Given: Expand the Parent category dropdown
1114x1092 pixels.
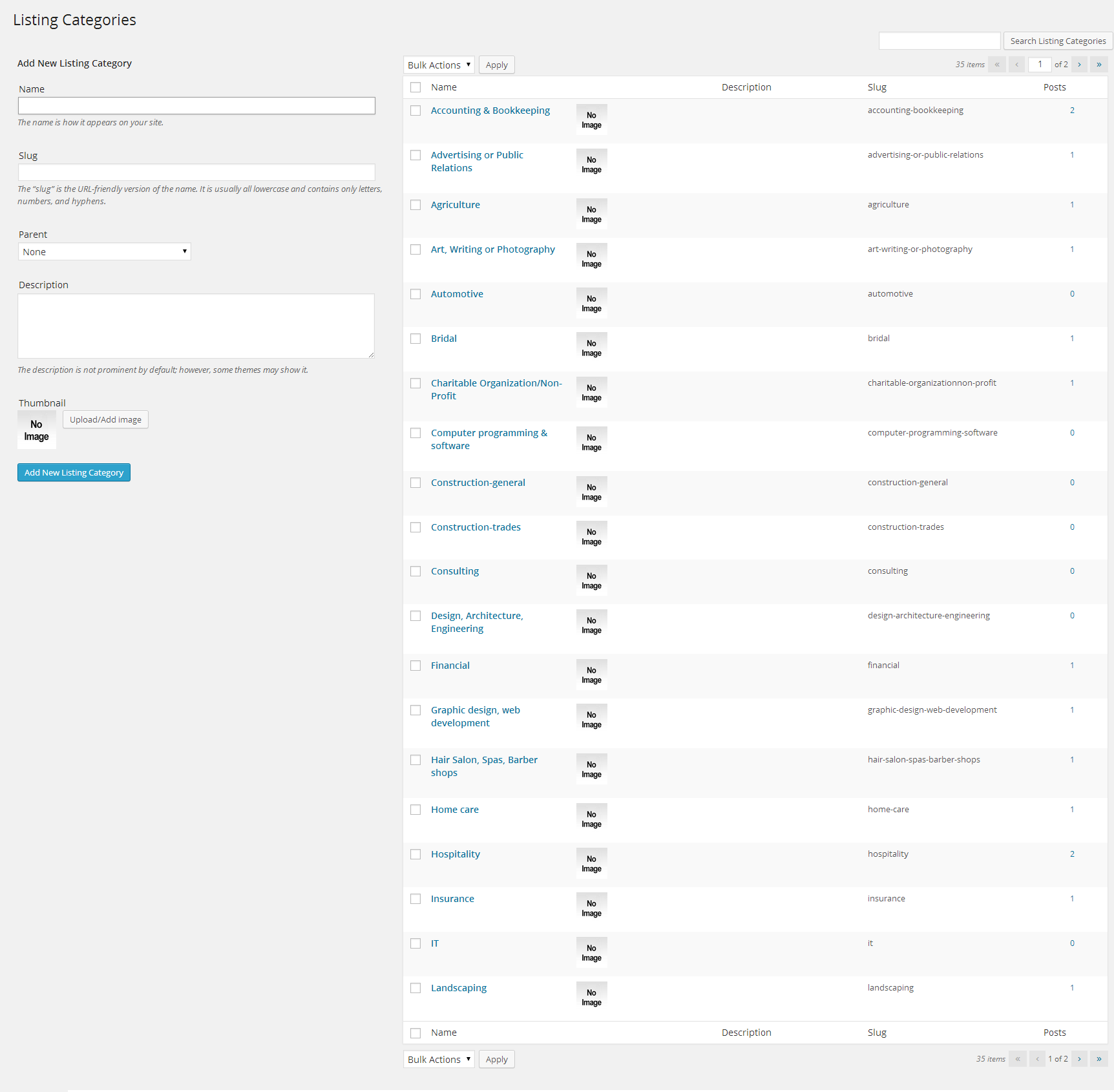Looking at the screenshot, I should (x=104, y=252).
